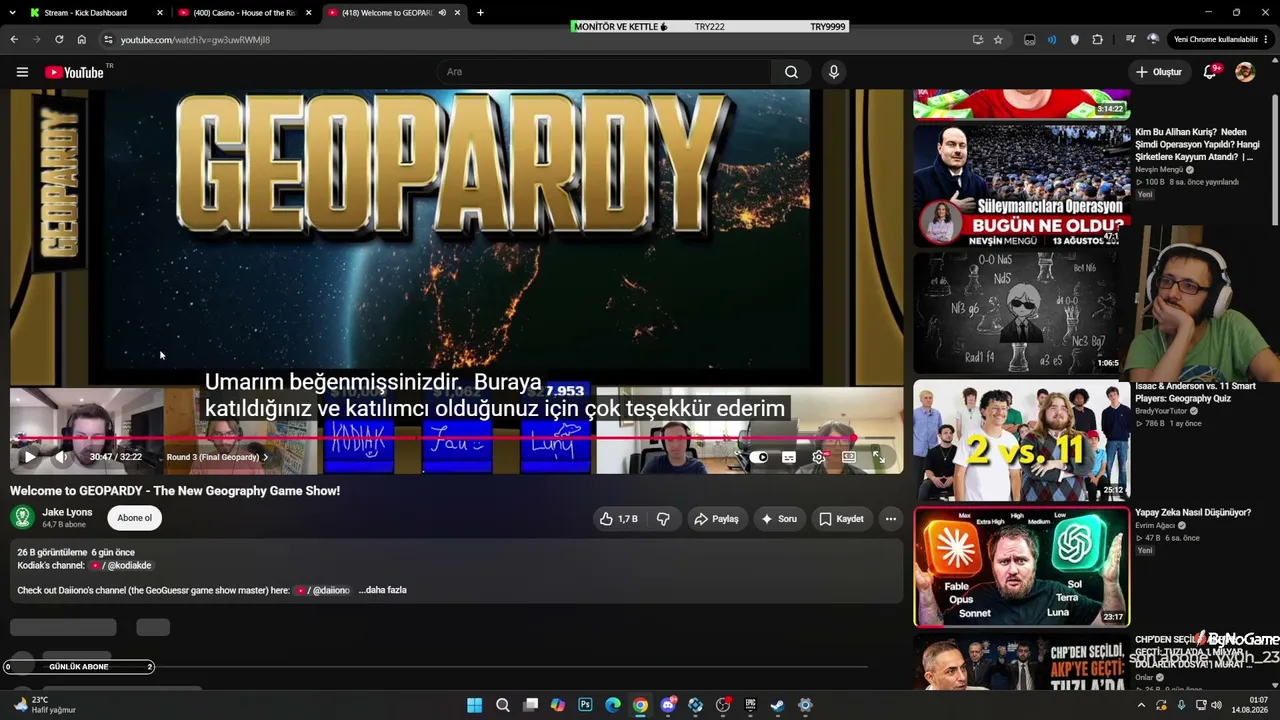This screenshot has width=1280, height=720.
Task: Open video player settings gear
Action: click(819, 457)
